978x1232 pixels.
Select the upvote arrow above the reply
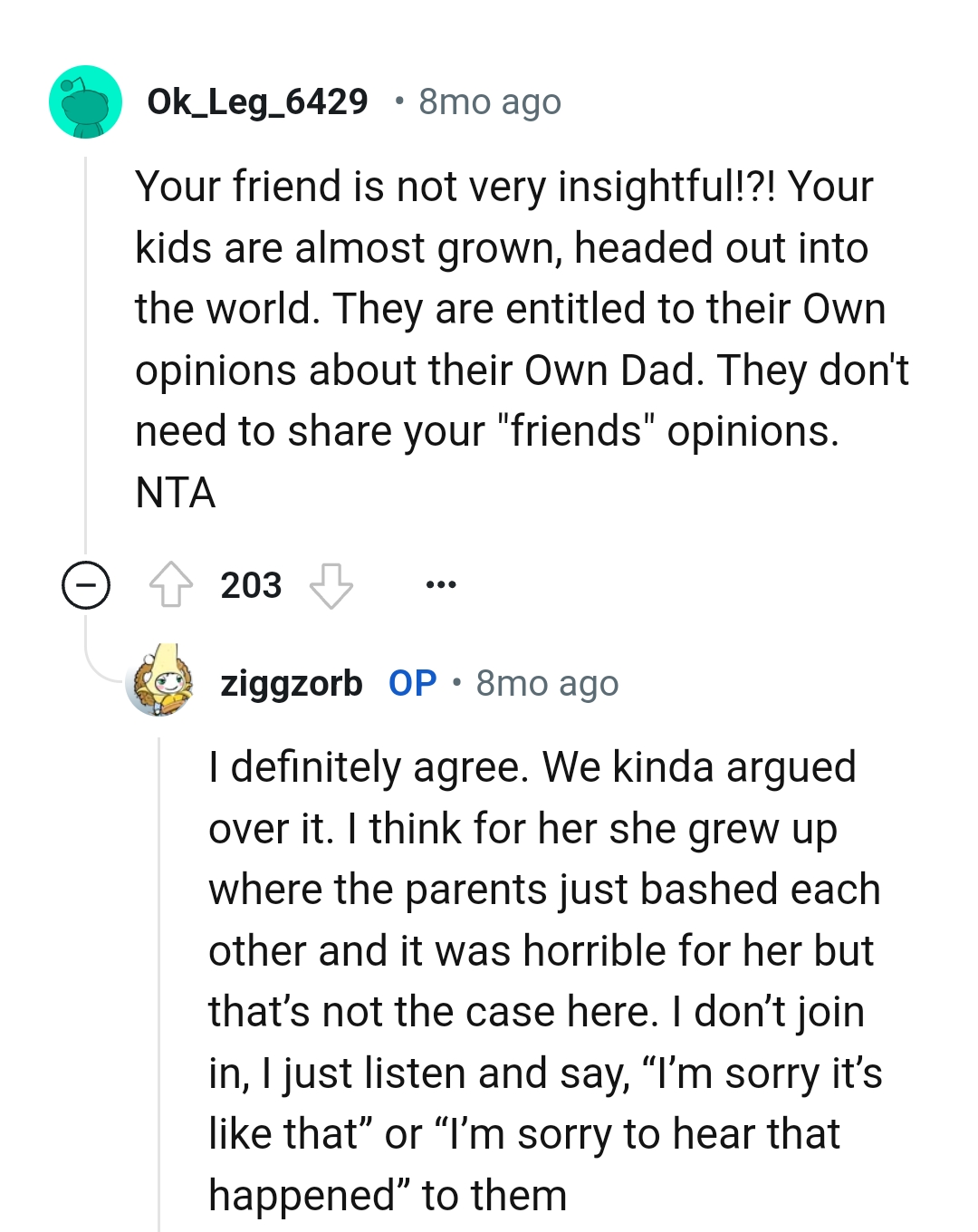172,584
